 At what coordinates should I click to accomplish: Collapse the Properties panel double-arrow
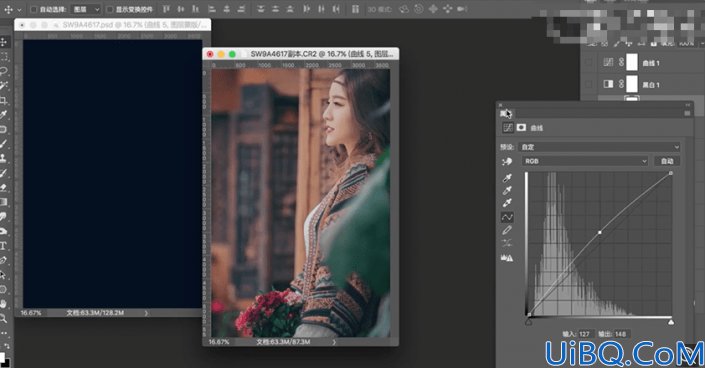point(687,105)
